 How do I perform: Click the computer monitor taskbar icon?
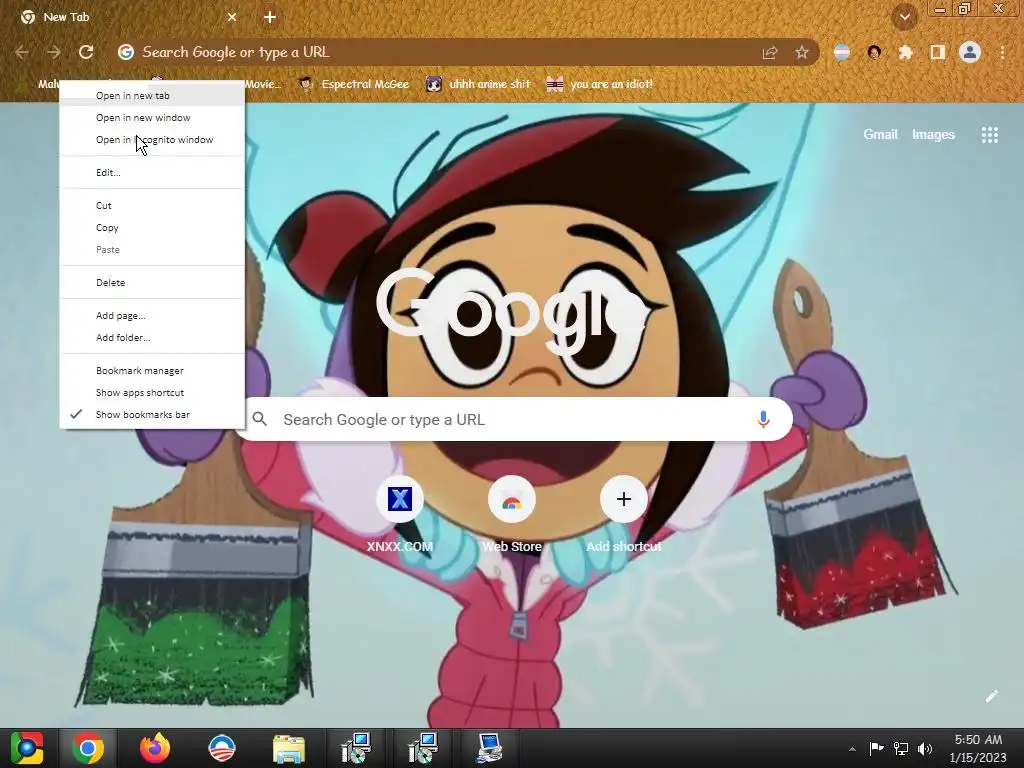(x=488, y=748)
